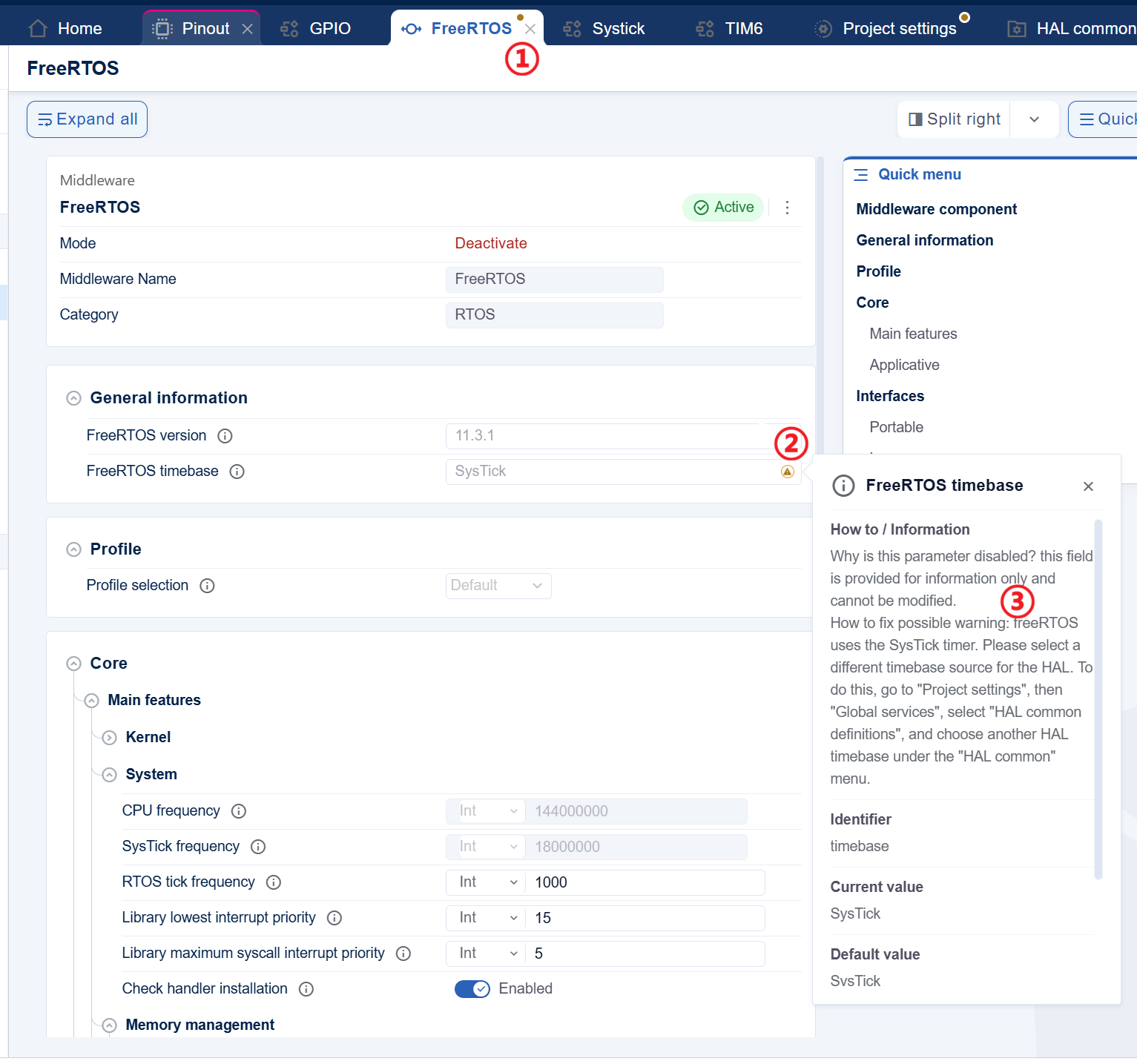Click info icon beside CPU frequency
This screenshot has height=1064, width=1137.
[x=239, y=811]
